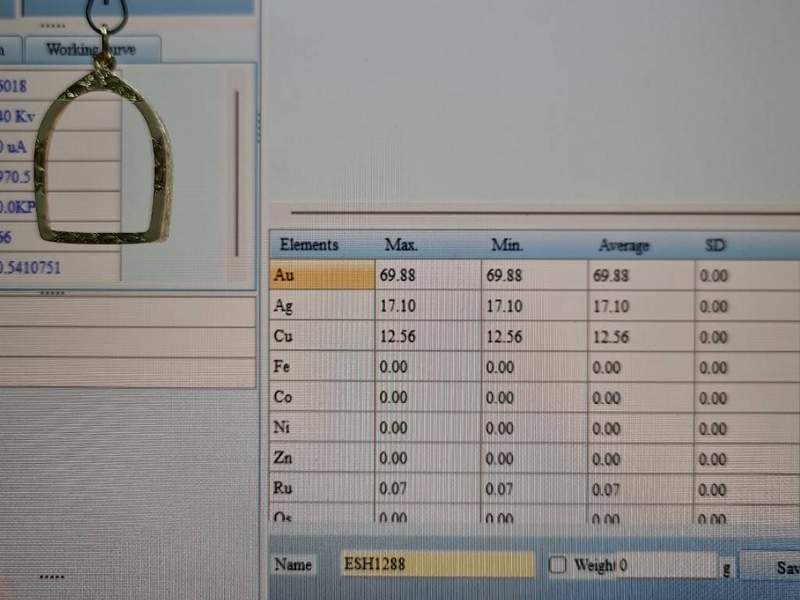The height and width of the screenshot is (600, 800).
Task: Click the Elements column header
Action: click(x=310, y=245)
